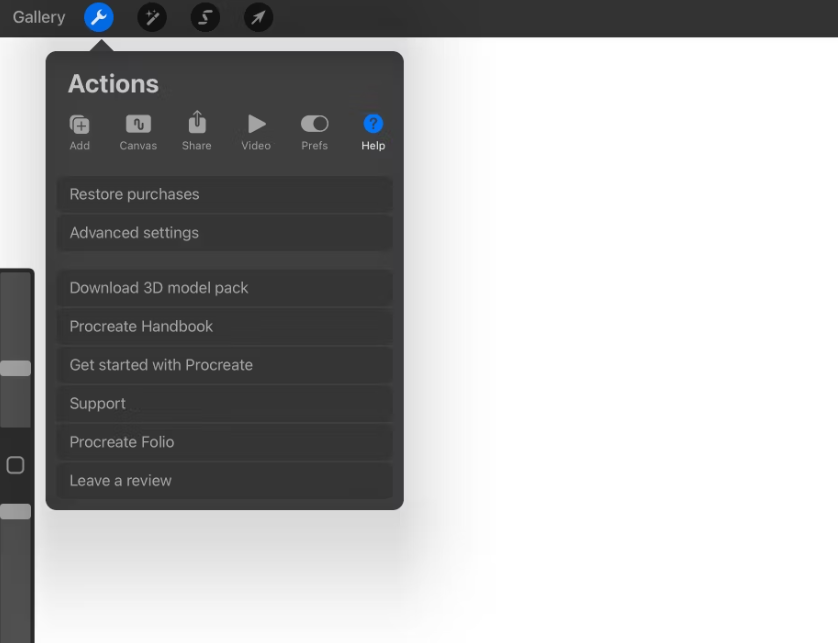Switch to the Canvas tab
The width and height of the screenshot is (838, 643).
click(x=138, y=133)
